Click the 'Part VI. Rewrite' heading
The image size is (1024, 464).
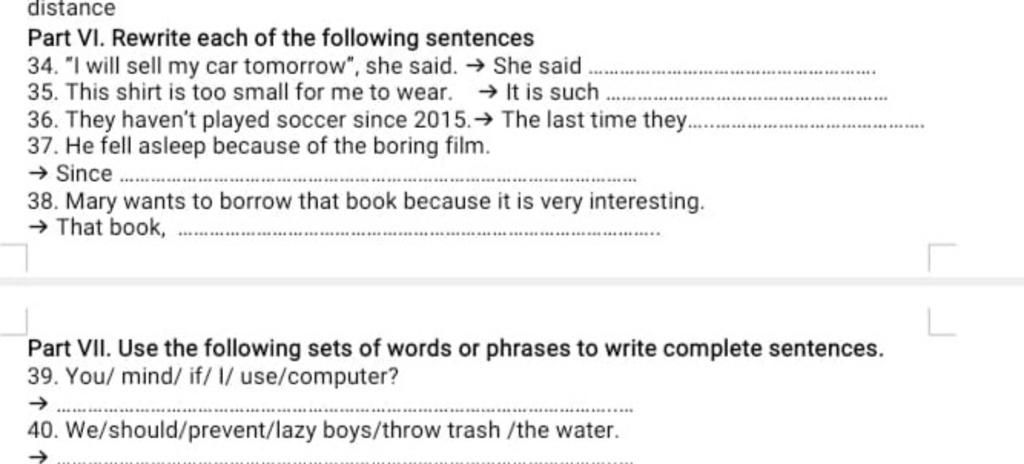[281, 39]
